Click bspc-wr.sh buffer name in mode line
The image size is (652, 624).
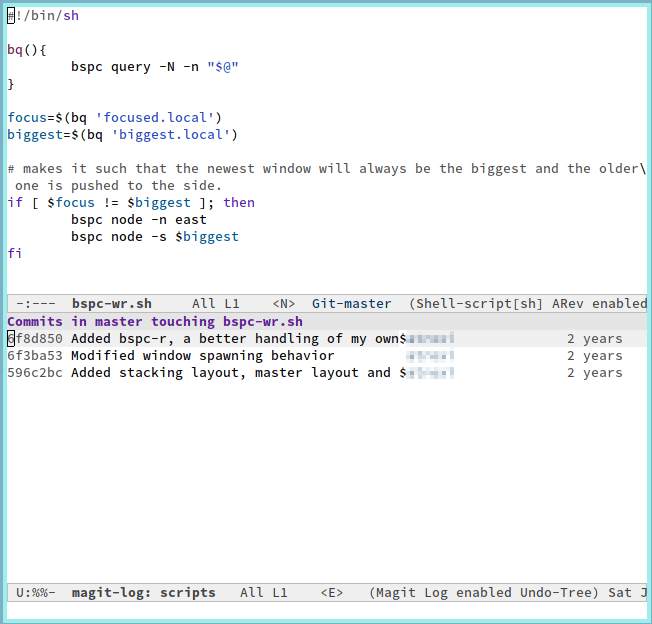point(112,304)
